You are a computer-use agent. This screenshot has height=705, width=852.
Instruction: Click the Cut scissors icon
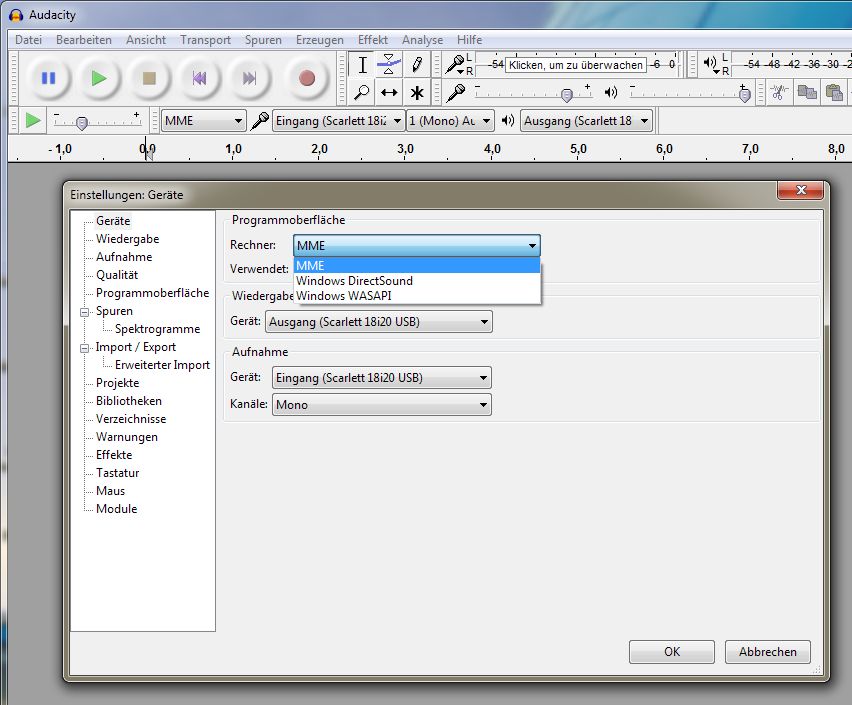click(779, 92)
